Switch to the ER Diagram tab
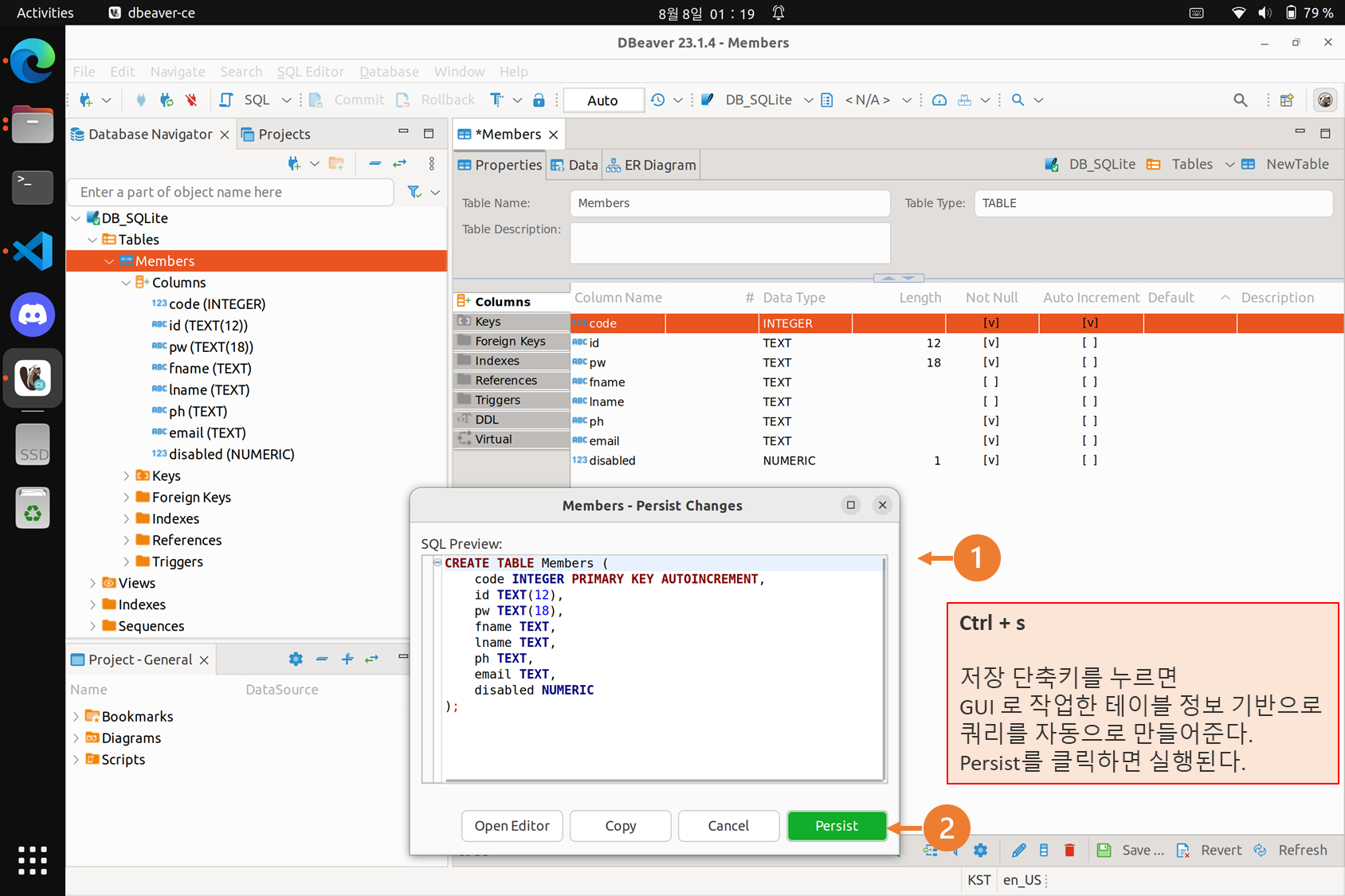This screenshot has height=896, width=1345. tap(652, 165)
